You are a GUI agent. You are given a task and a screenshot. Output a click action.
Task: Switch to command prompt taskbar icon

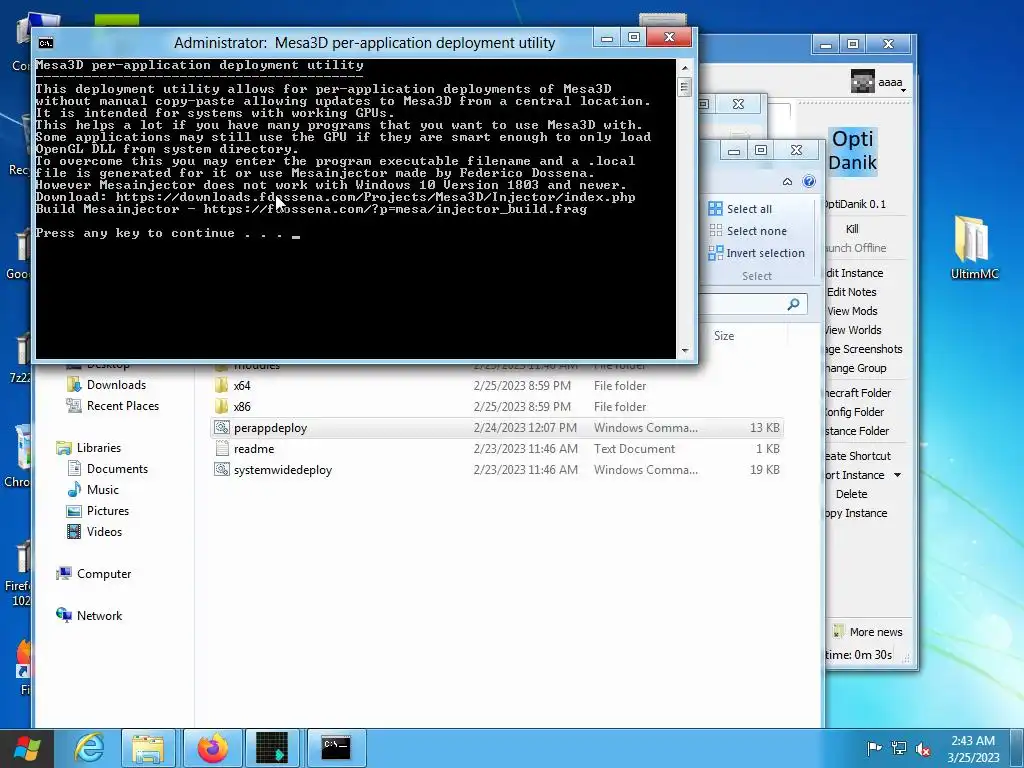coord(336,747)
